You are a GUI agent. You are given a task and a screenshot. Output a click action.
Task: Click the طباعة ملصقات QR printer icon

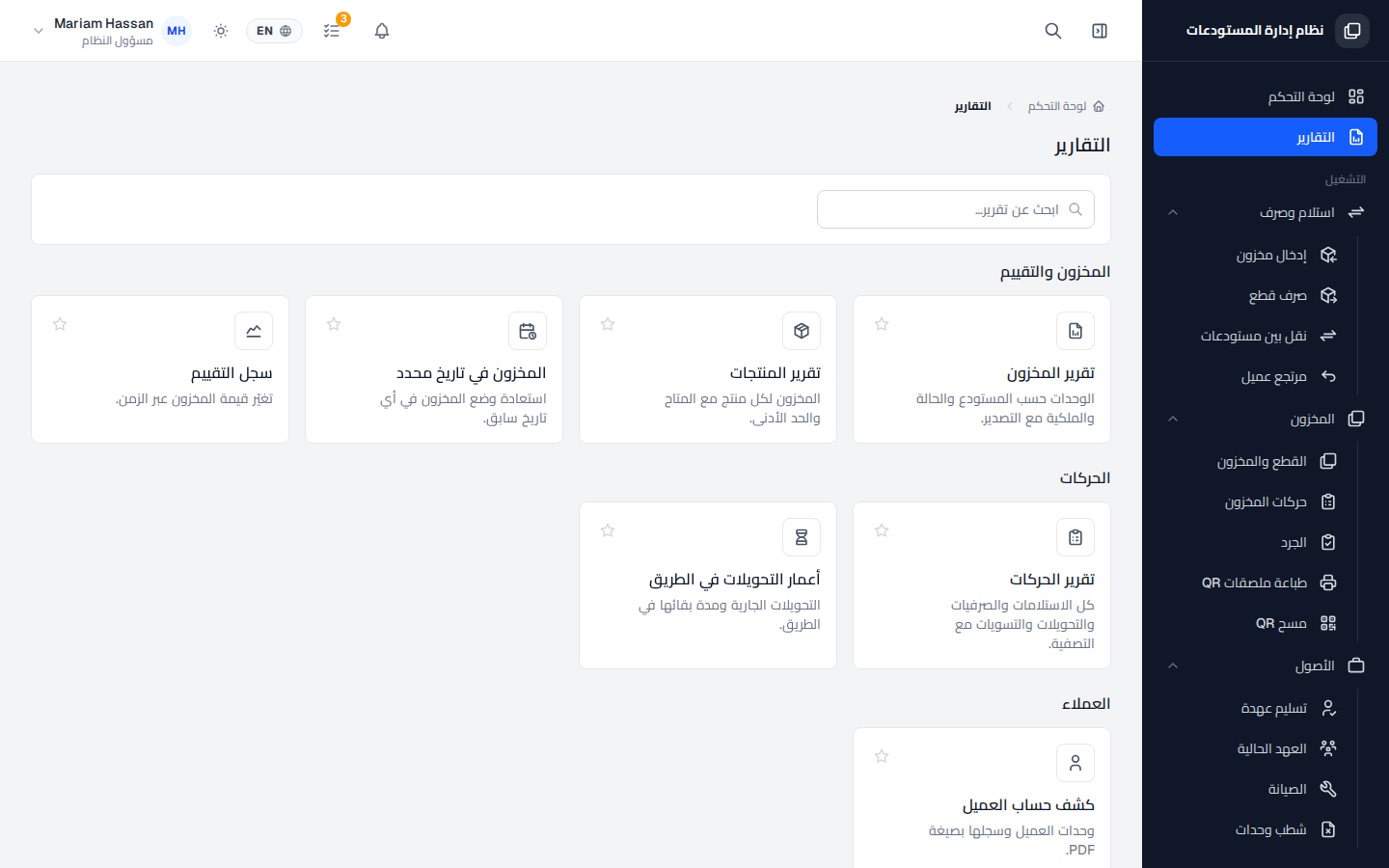tap(1328, 583)
